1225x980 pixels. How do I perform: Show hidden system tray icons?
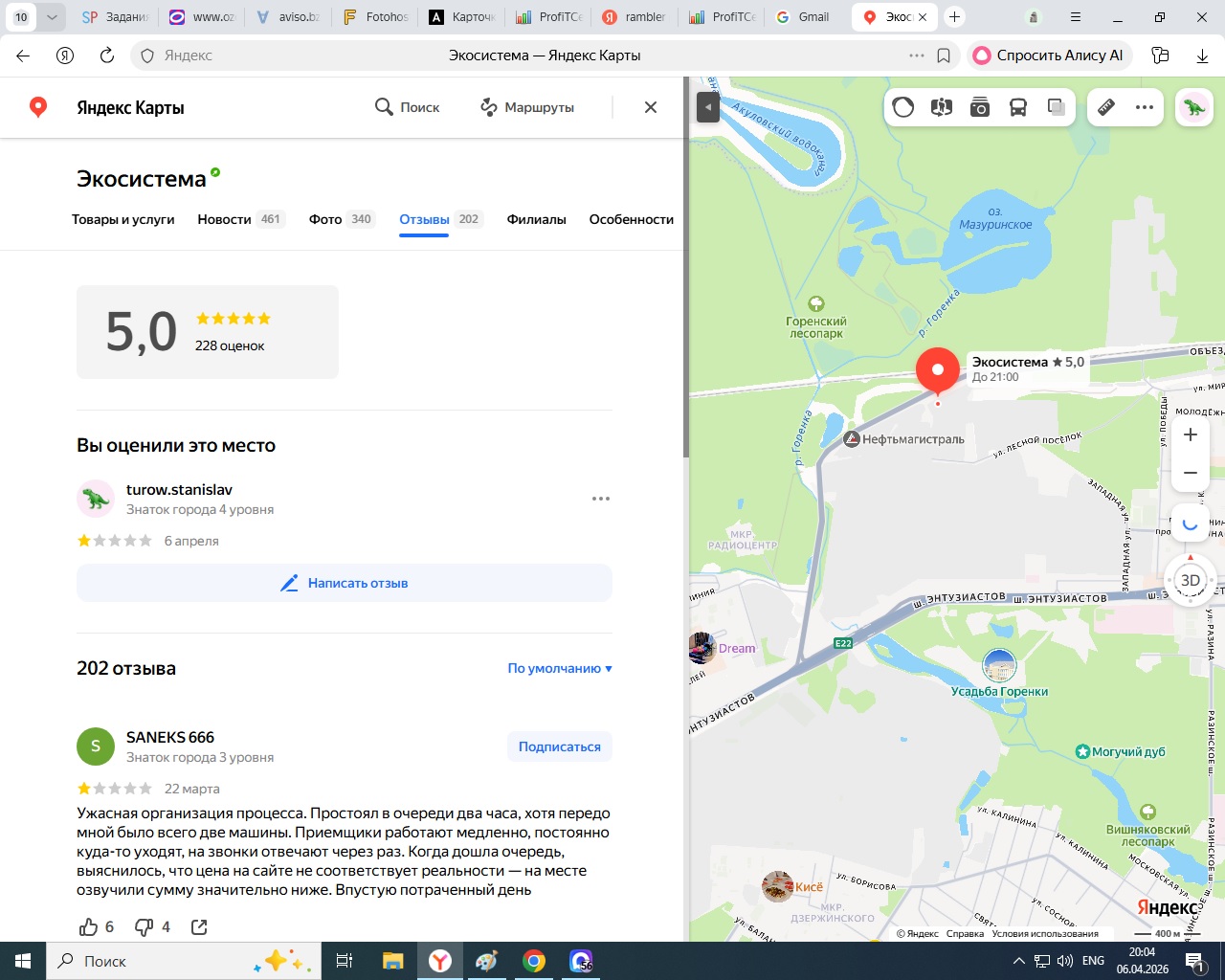pyautogui.click(x=1018, y=961)
